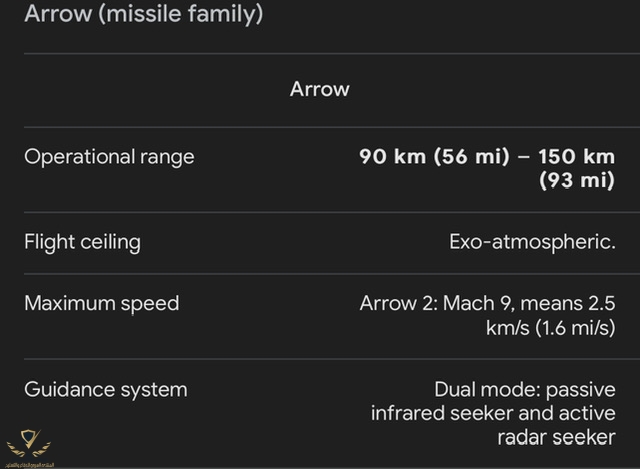This screenshot has height=469, width=640.
Task: Click the dash between the range values
Action: 524,157
